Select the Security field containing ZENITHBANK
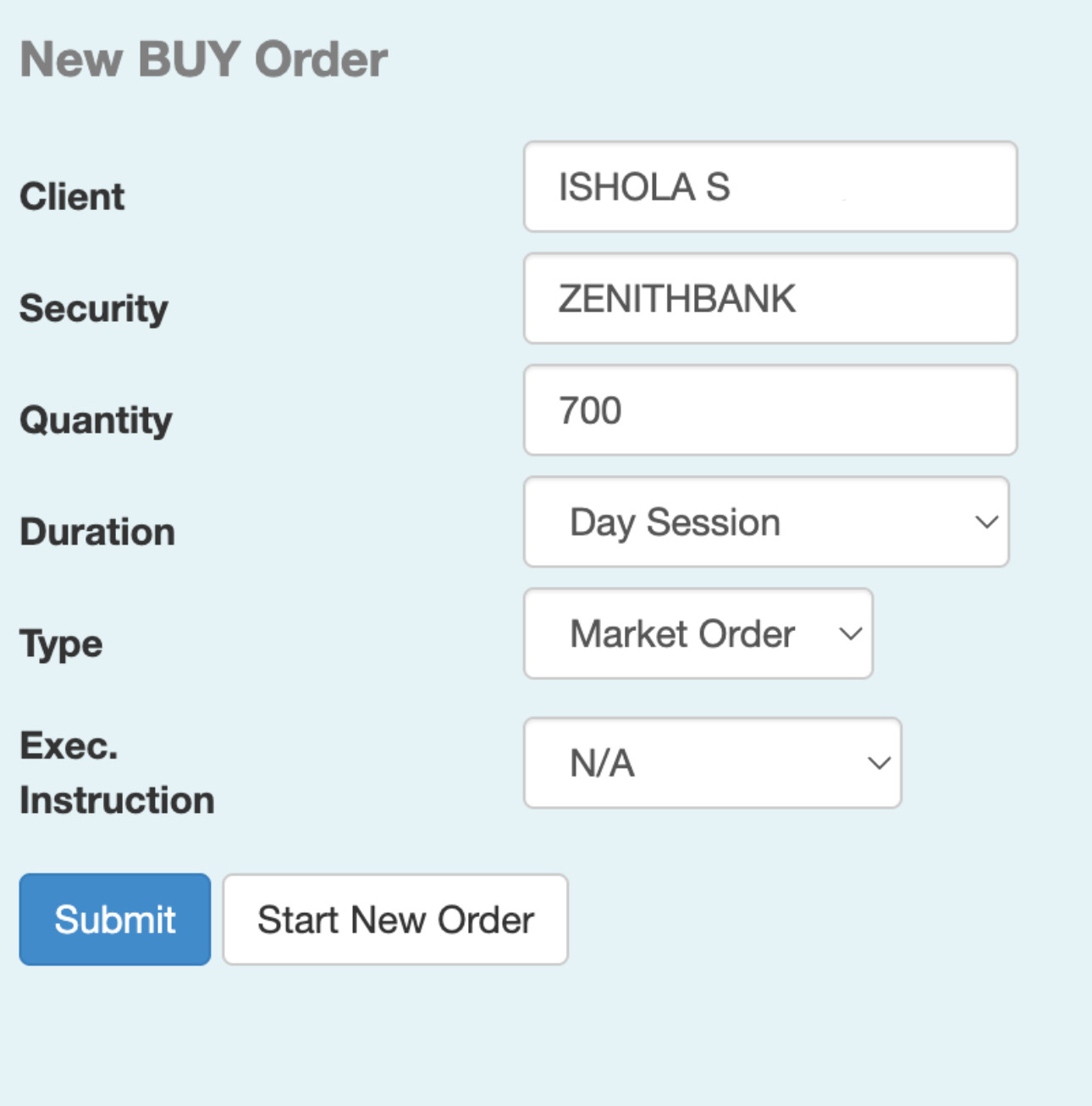Viewport: 1092px width, 1106px height. [x=769, y=299]
